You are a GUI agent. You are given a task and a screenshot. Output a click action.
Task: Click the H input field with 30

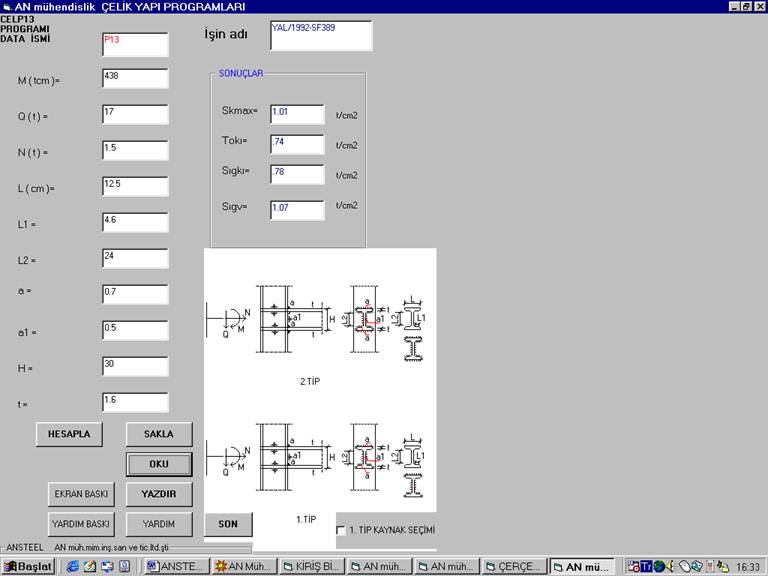[x=135, y=366]
